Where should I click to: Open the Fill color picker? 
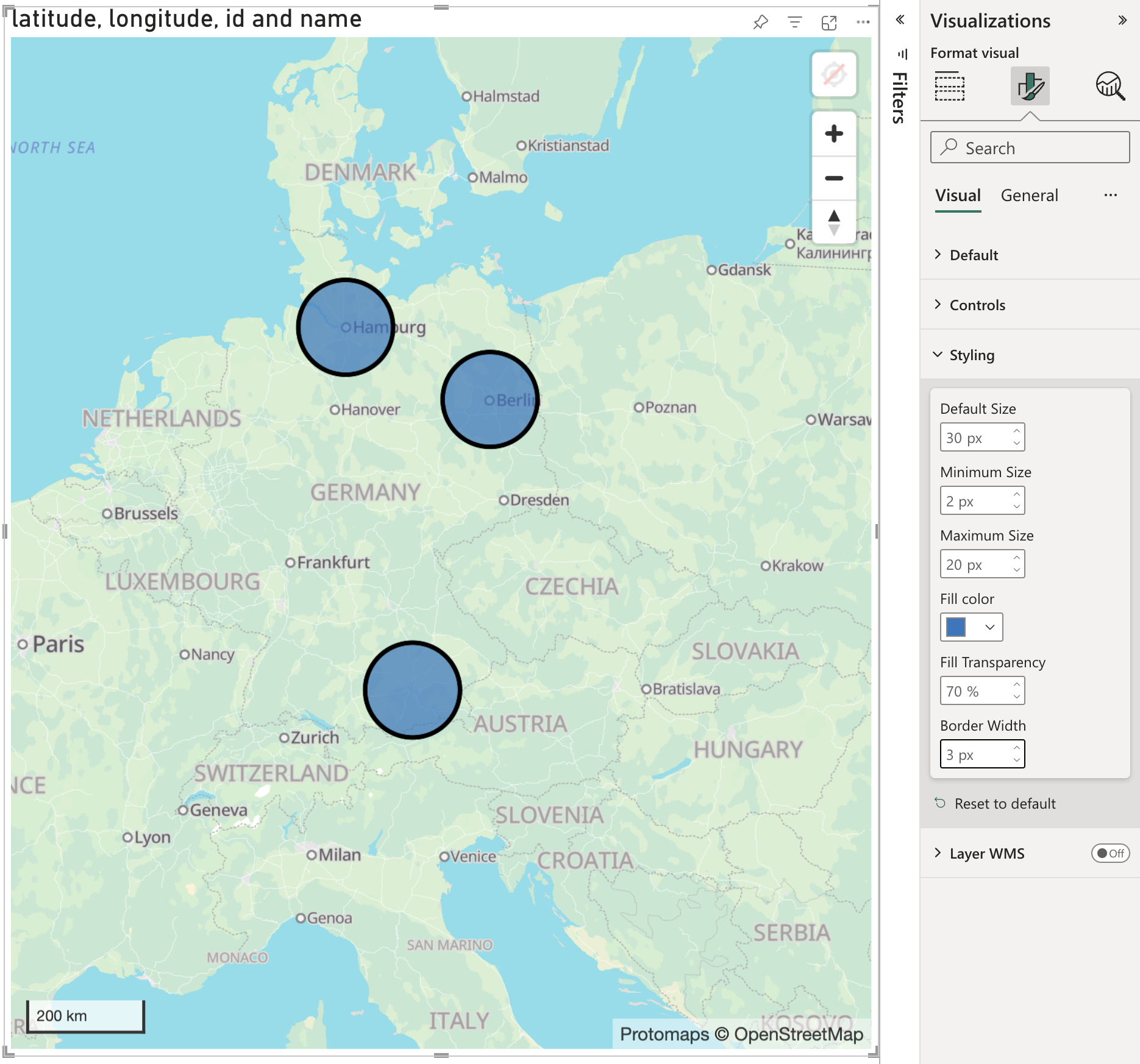point(971,627)
